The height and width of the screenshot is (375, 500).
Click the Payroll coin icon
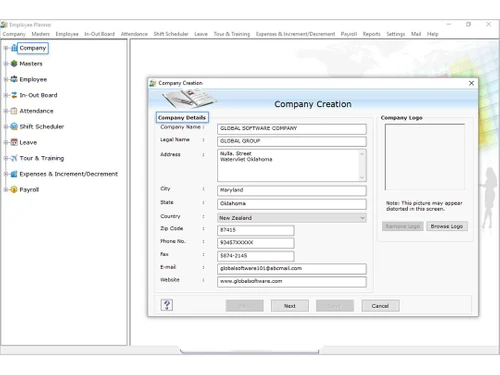pyautogui.click(x=14, y=190)
